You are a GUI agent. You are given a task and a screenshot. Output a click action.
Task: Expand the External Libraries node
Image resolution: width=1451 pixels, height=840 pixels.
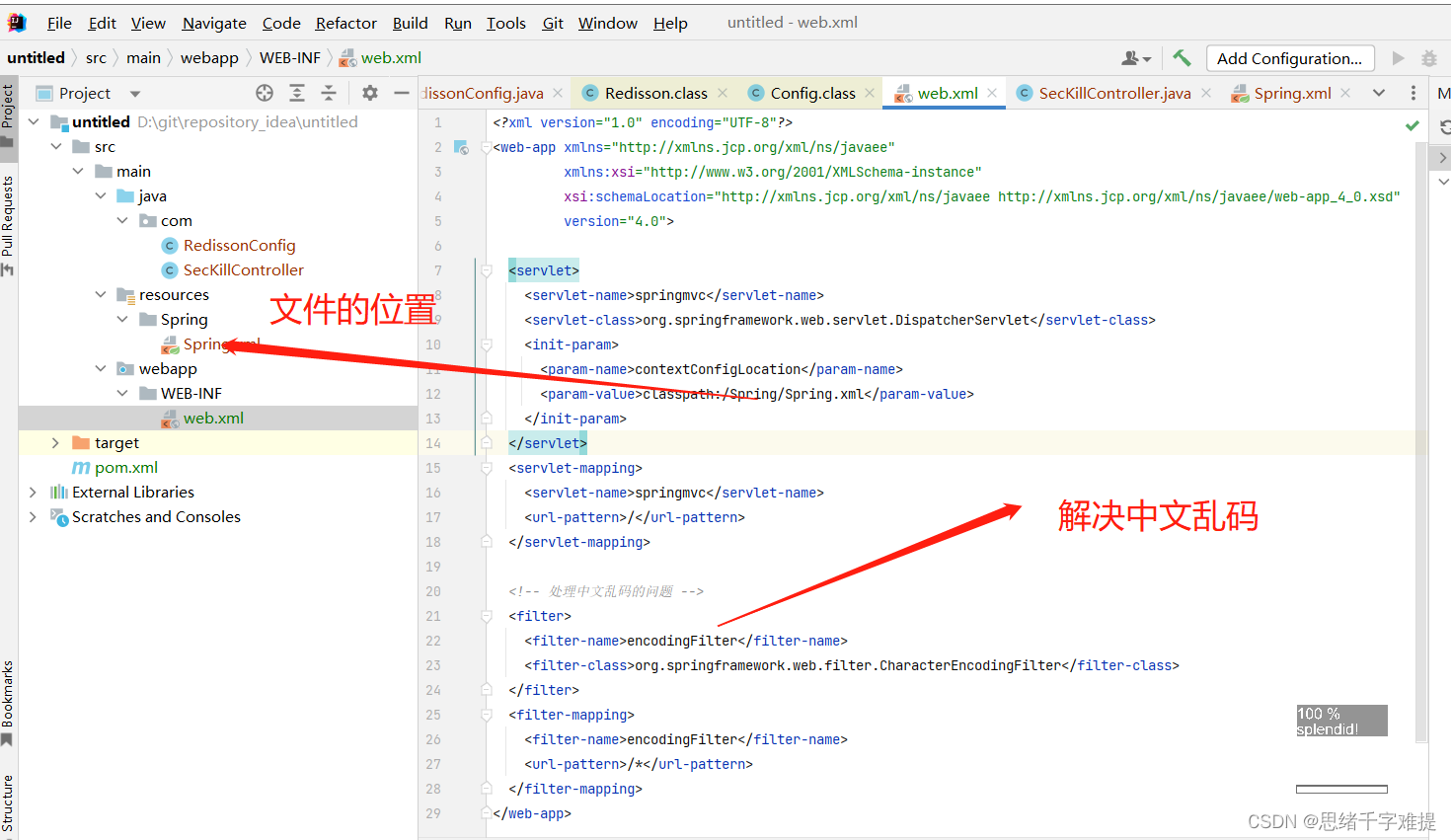click(x=33, y=492)
